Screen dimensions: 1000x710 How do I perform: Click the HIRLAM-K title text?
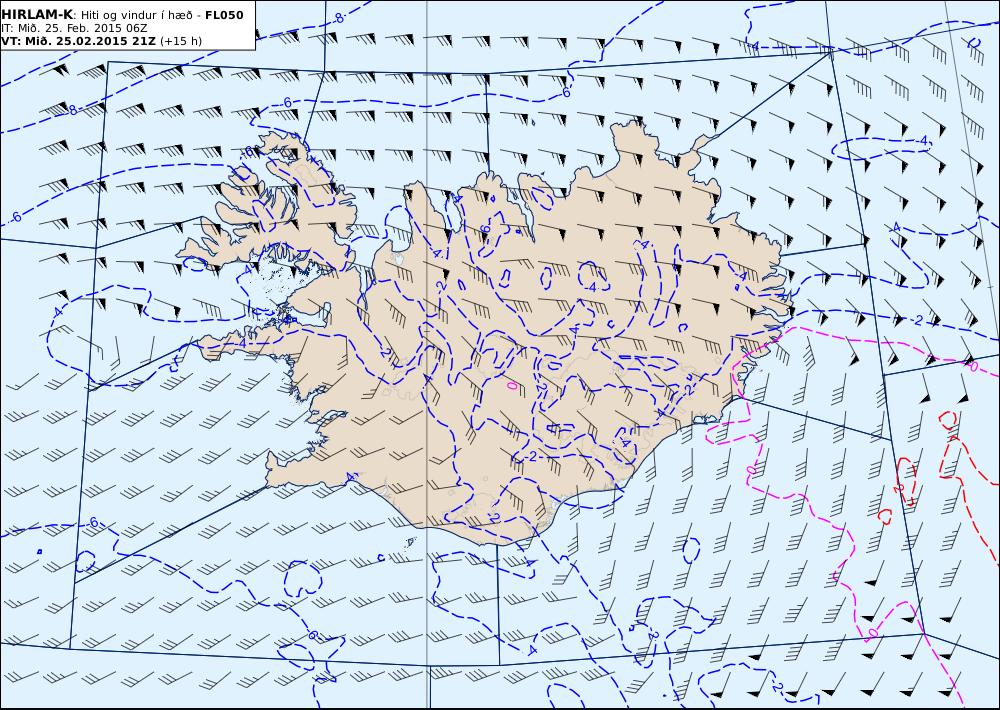click(x=38, y=15)
